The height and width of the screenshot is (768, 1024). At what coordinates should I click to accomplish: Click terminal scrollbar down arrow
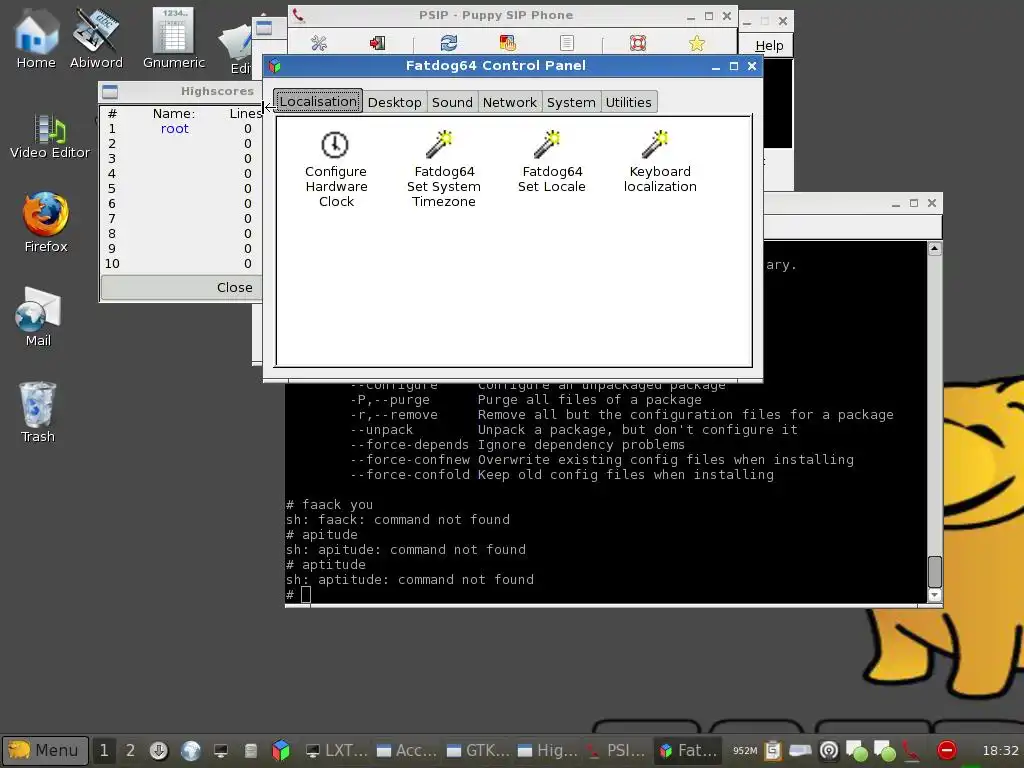click(935, 595)
